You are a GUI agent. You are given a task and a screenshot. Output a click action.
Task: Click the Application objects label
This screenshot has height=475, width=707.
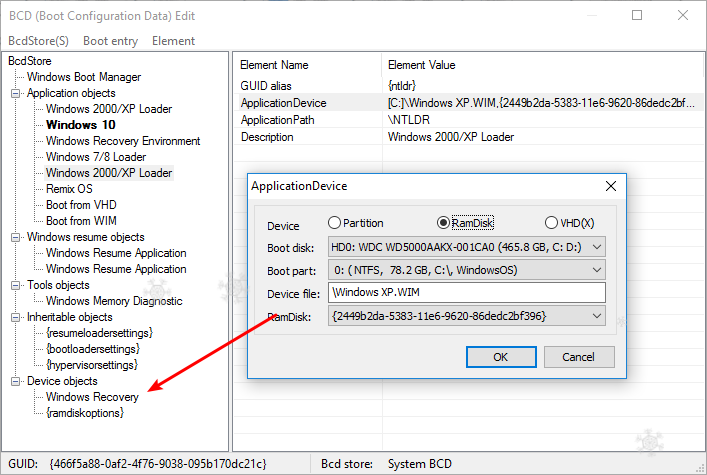click(71, 93)
